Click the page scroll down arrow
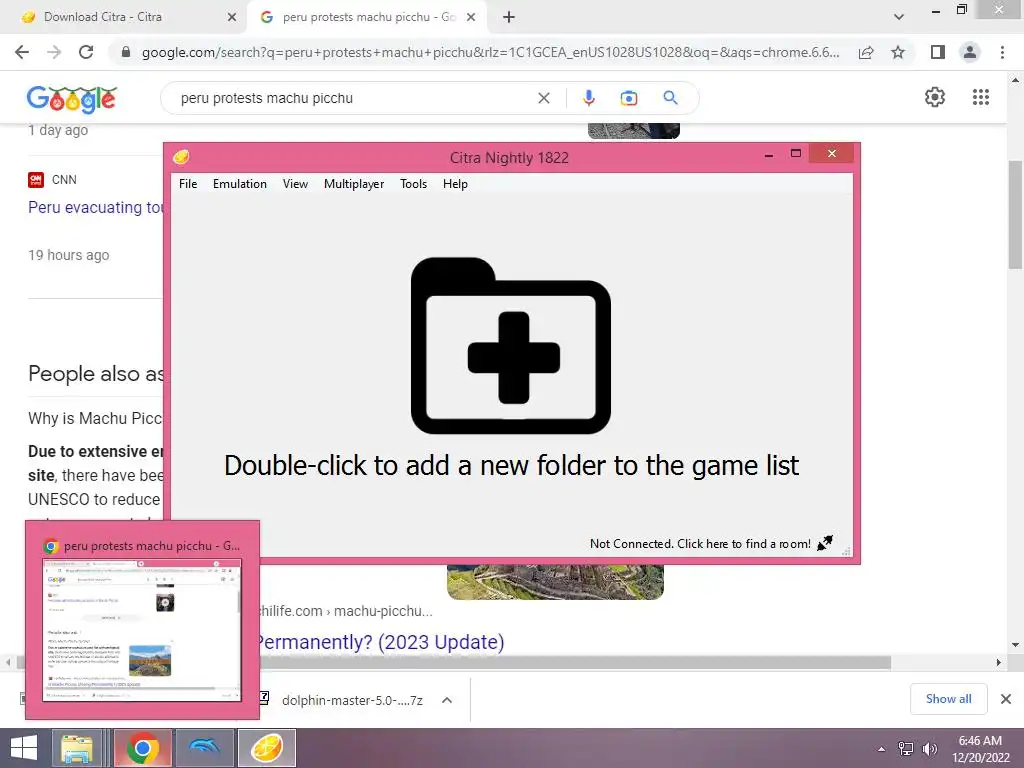 point(1015,645)
